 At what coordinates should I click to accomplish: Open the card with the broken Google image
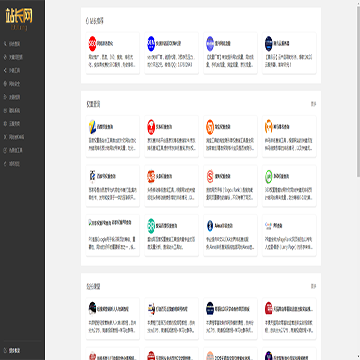pyautogui.click(x=113, y=235)
